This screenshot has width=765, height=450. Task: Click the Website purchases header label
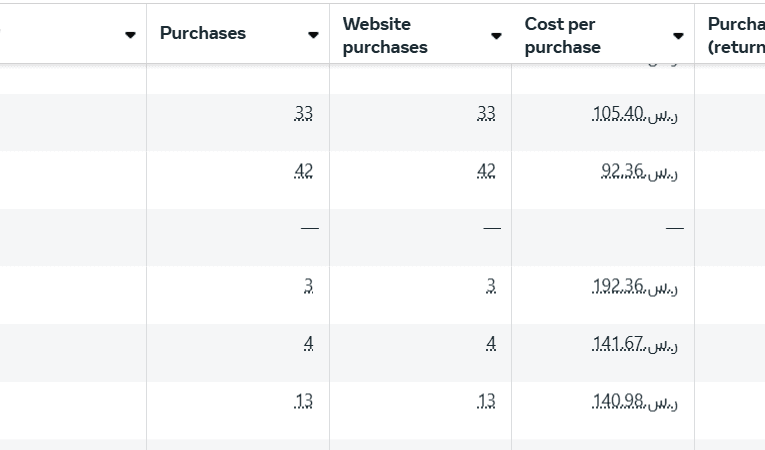pyautogui.click(x=385, y=35)
